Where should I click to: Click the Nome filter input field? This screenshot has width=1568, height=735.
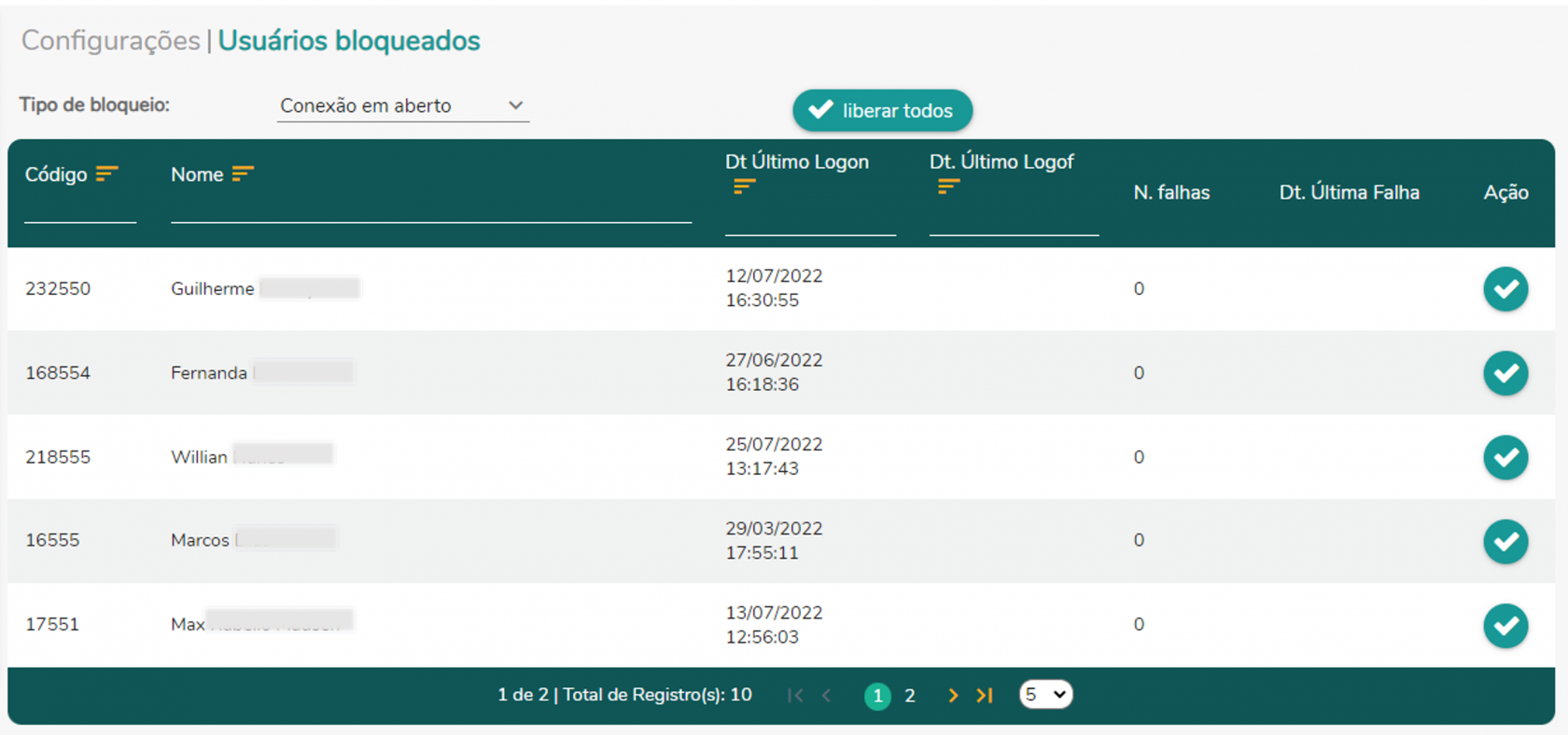pos(431,210)
